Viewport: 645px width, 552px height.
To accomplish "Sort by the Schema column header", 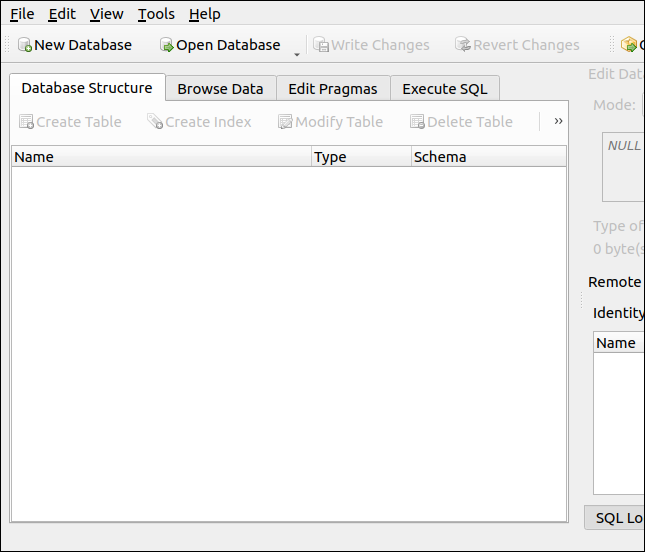I will (x=489, y=157).
